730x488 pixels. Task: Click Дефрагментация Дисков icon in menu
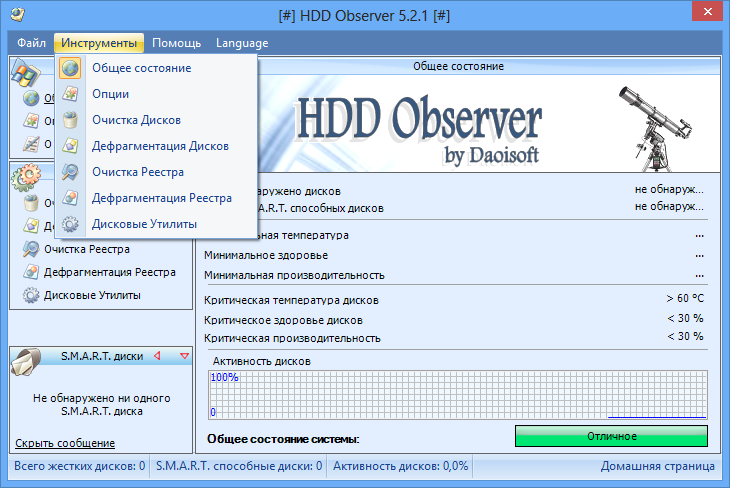(70, 146)
